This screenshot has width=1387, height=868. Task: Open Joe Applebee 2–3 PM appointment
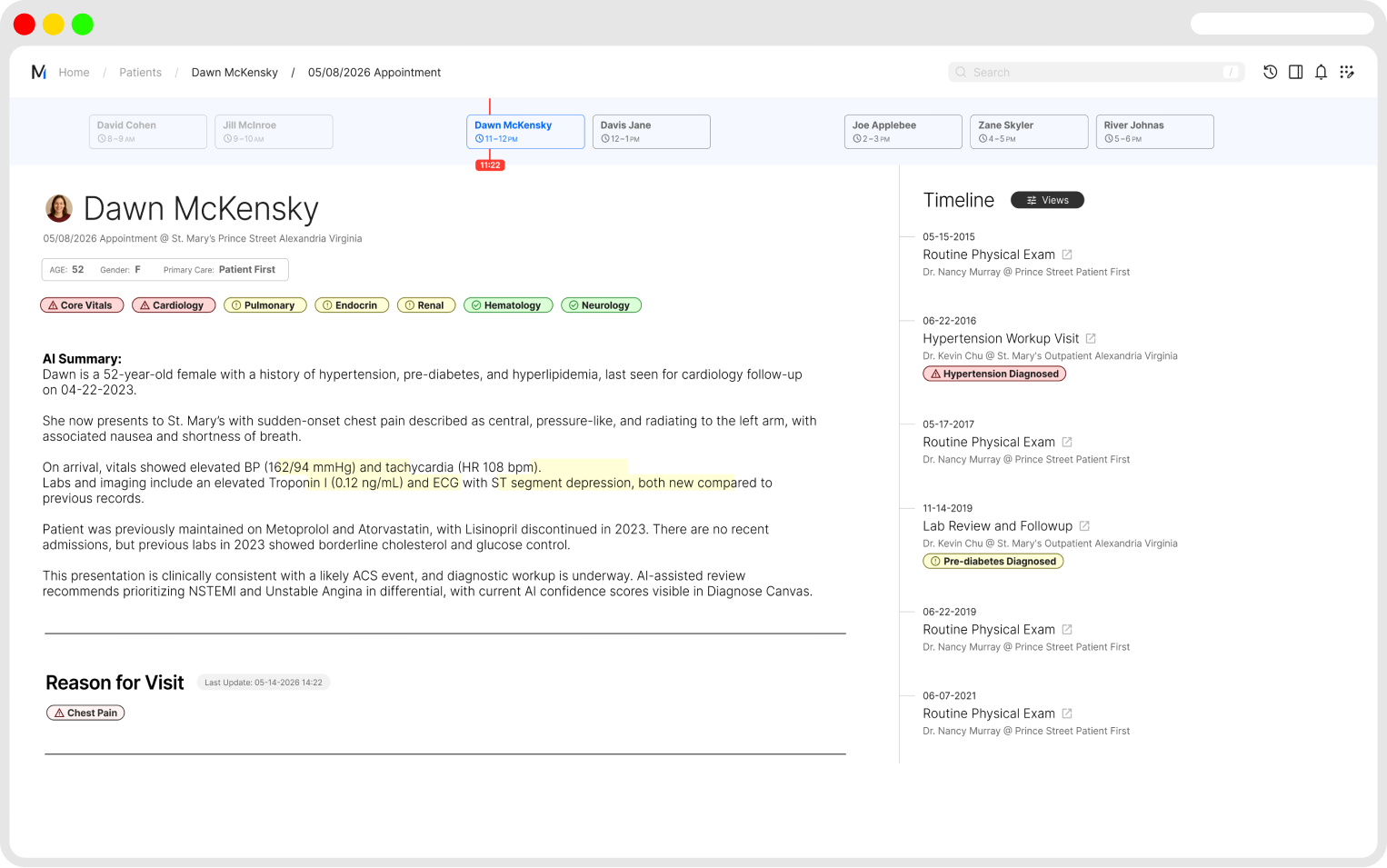[x=903, y=132]
